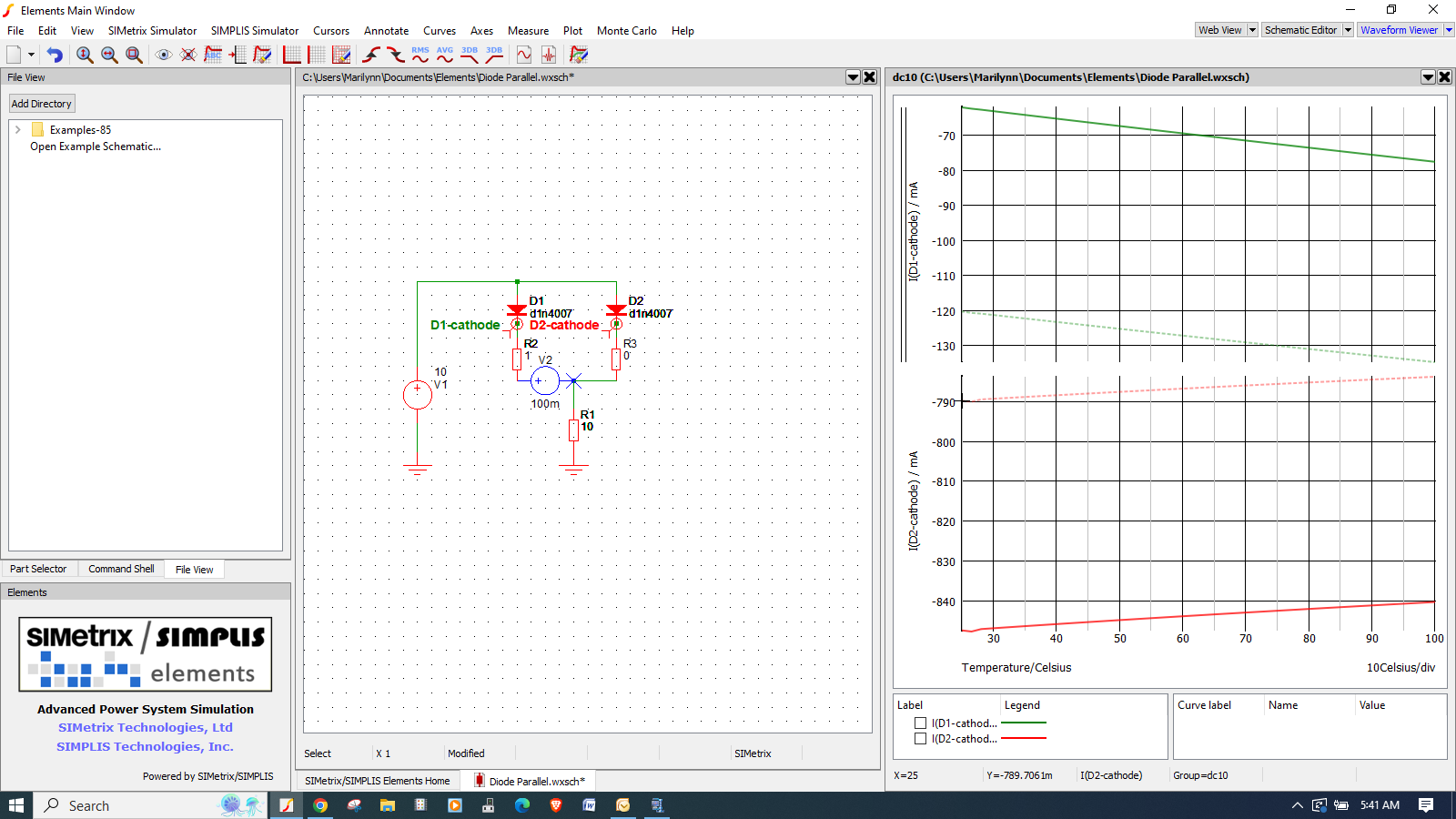This screenshot has height=819, width=1456.
Task: Click the Web View button
Action: pos(1220,30)
